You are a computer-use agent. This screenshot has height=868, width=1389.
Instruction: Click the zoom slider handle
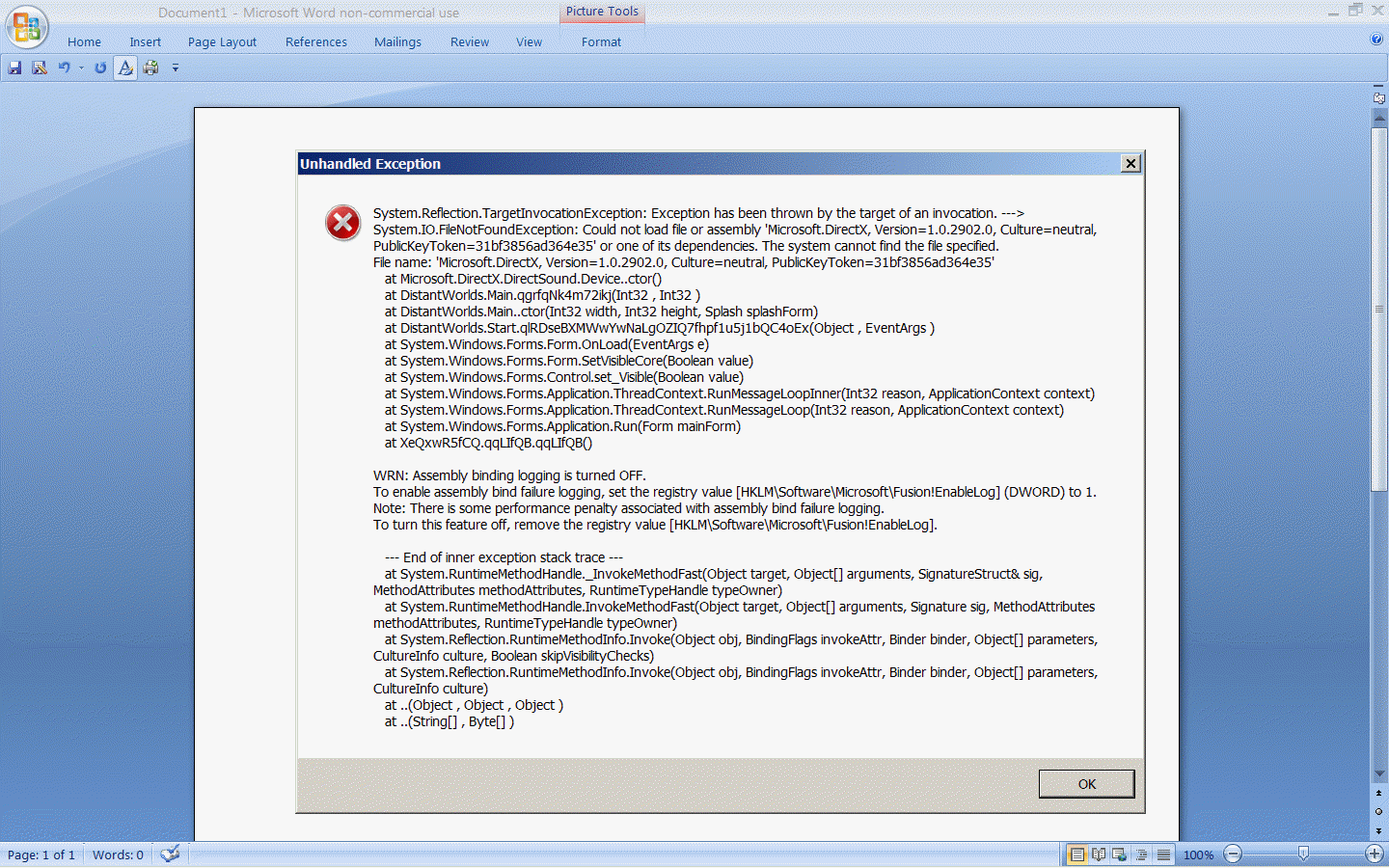(x=1303, y=854)
